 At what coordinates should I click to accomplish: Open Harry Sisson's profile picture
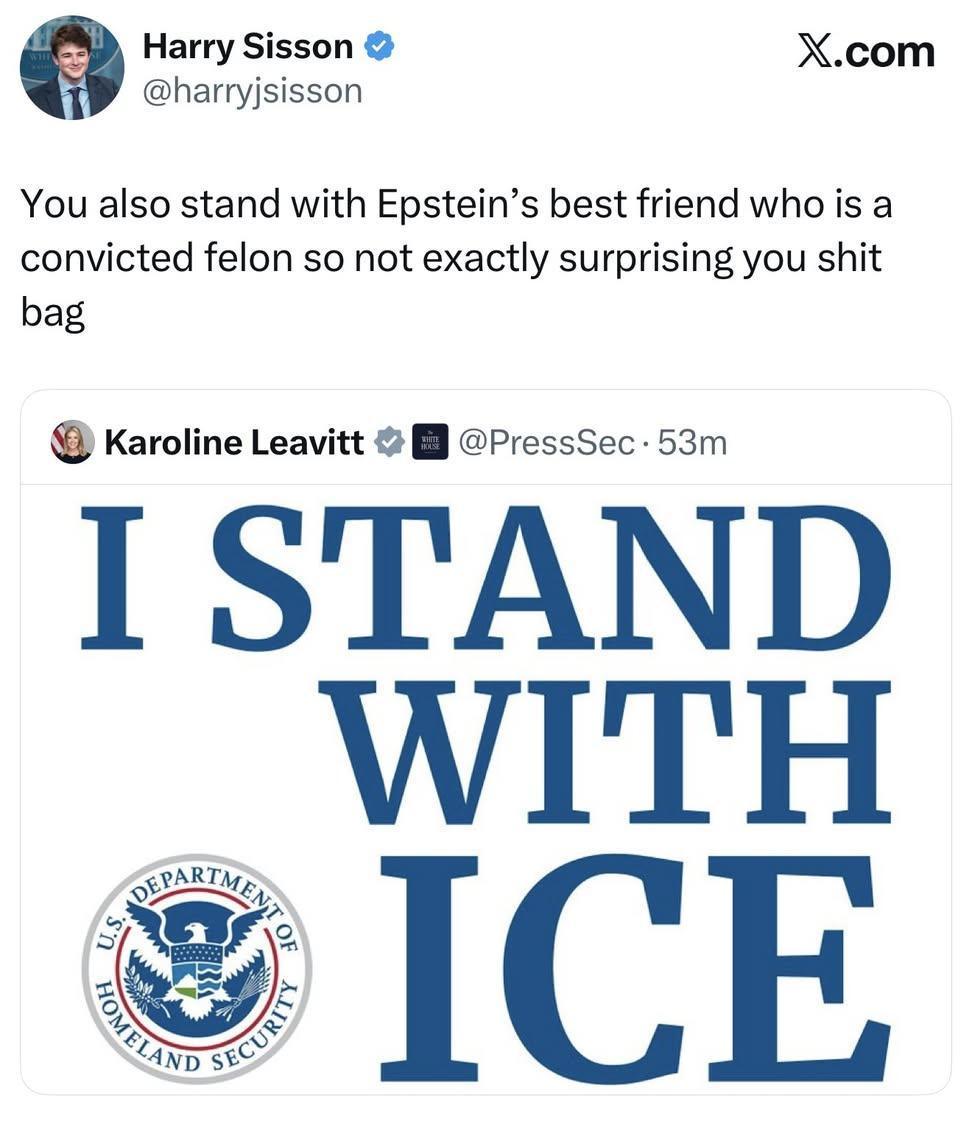pos(71,68)
